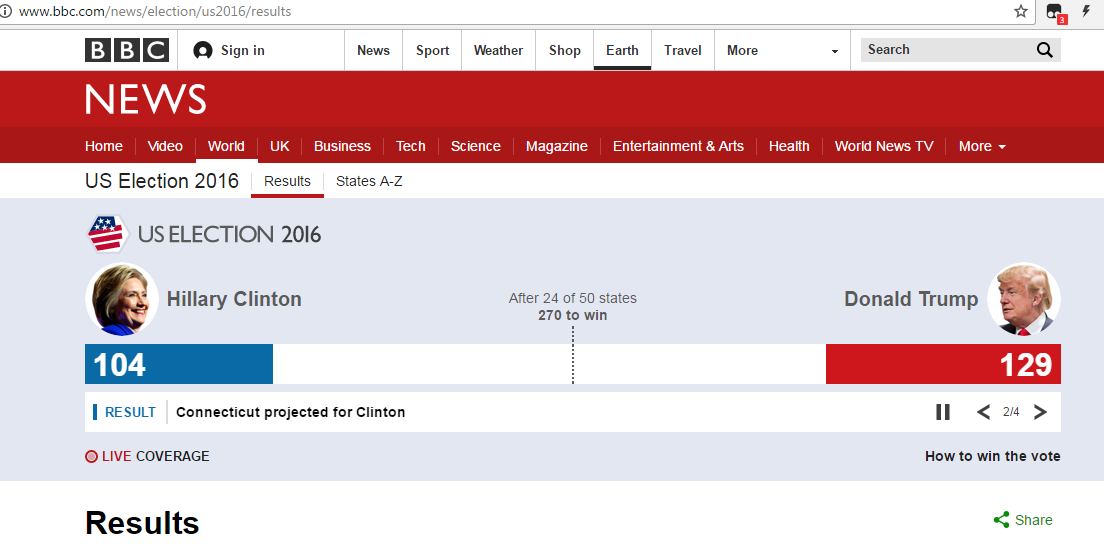Screen dimensions: 1104x556
Task: Click Clinton's blue 104 electoral vote bar
Action: (x=179, y=364)
